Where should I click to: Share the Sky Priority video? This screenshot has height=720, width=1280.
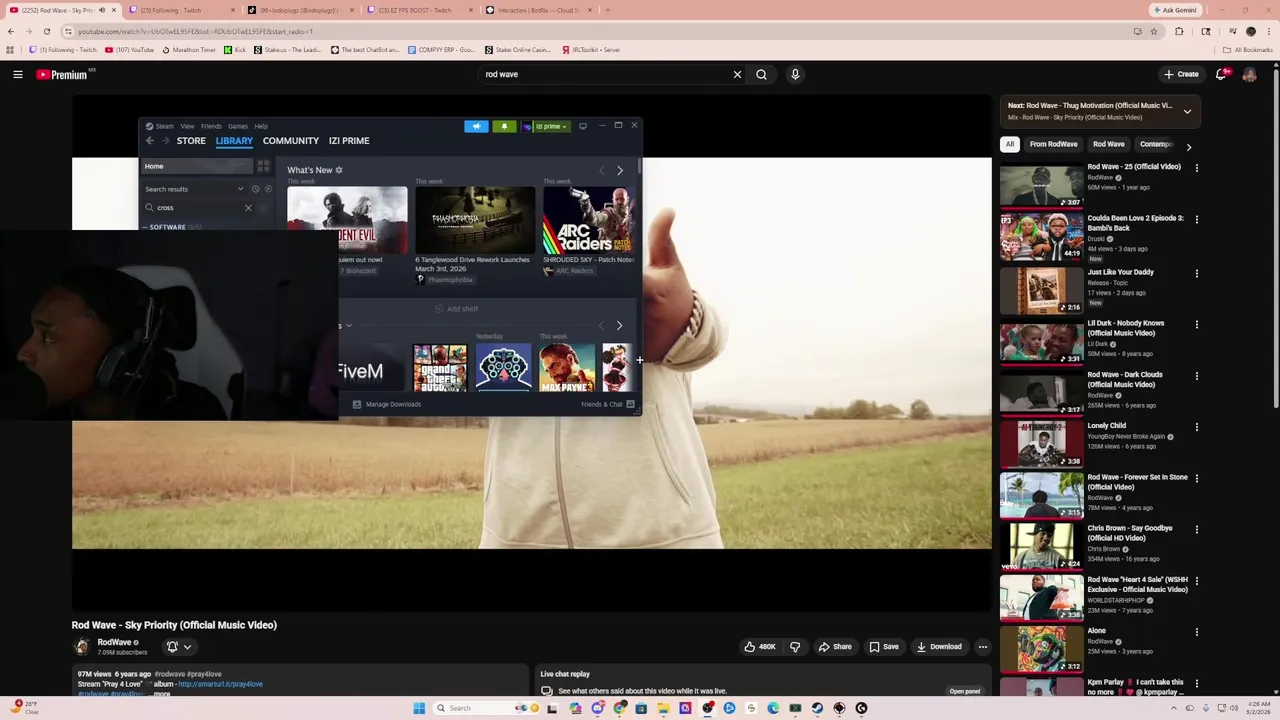click(x=835, y=647)
